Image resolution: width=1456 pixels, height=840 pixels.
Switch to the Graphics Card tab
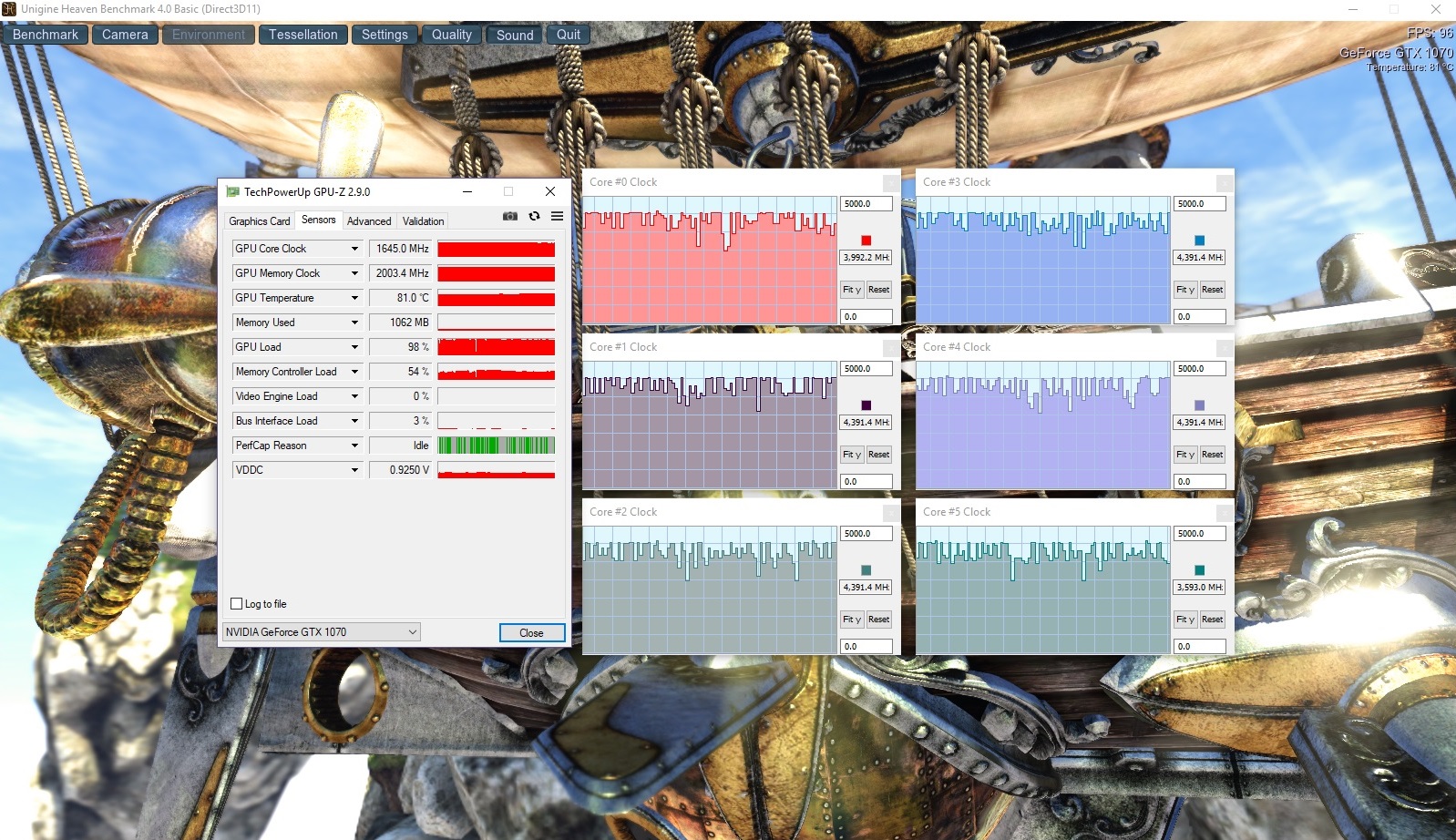click(260, 221)
